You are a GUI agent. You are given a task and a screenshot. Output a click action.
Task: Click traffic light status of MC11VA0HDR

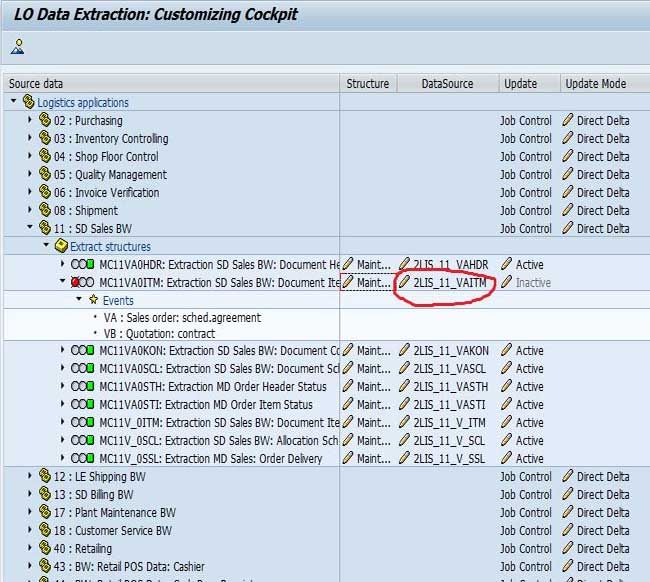click(82, 264)
